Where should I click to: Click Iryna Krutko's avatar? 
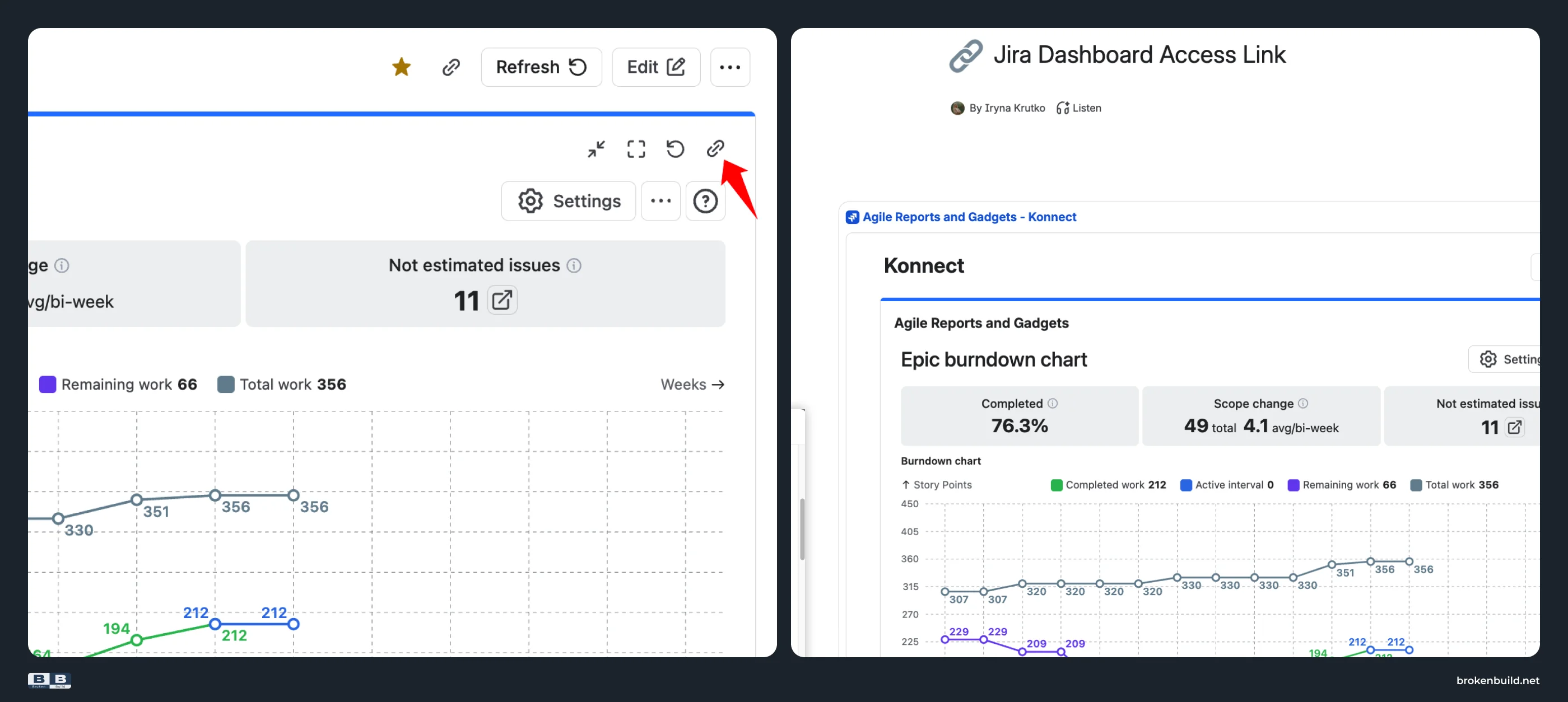pyautogui.click(x=957, y=108)
